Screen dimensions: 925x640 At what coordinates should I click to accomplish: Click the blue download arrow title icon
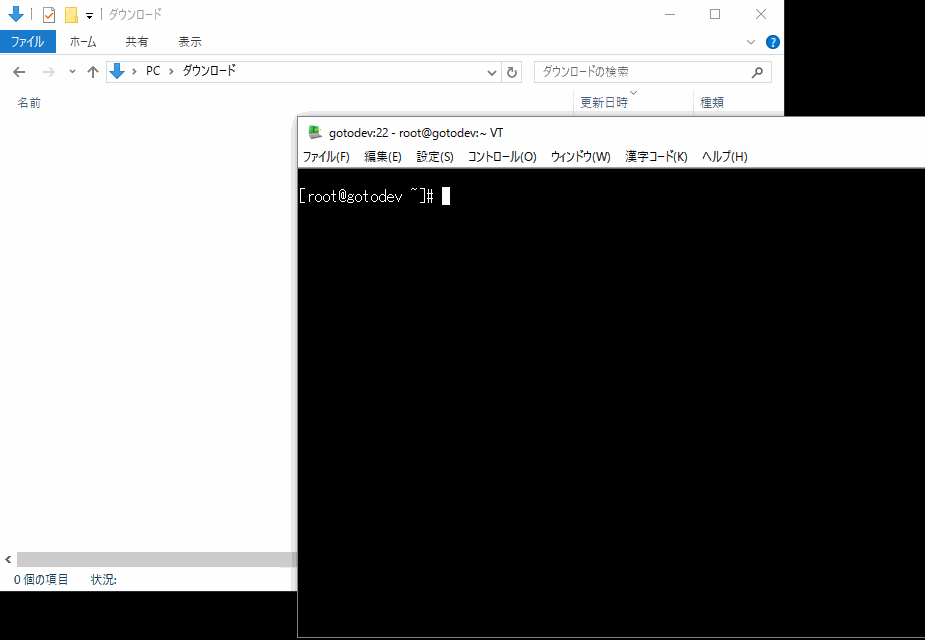16,14
